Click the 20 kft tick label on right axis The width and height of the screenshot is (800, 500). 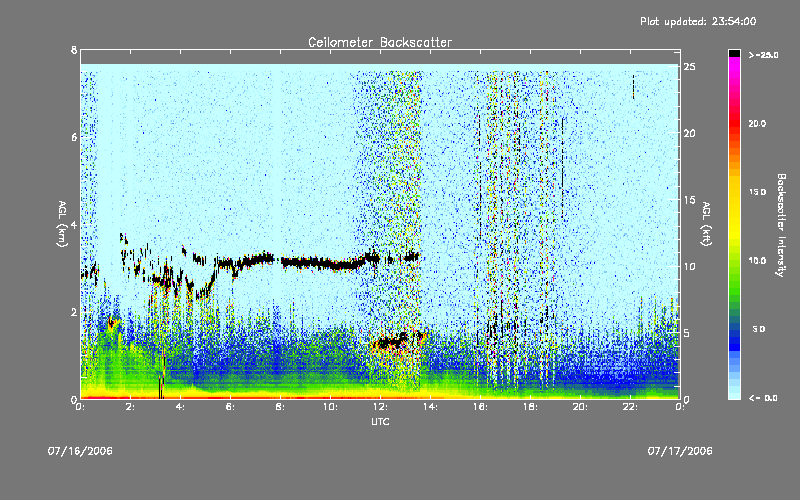pos(689,133)
